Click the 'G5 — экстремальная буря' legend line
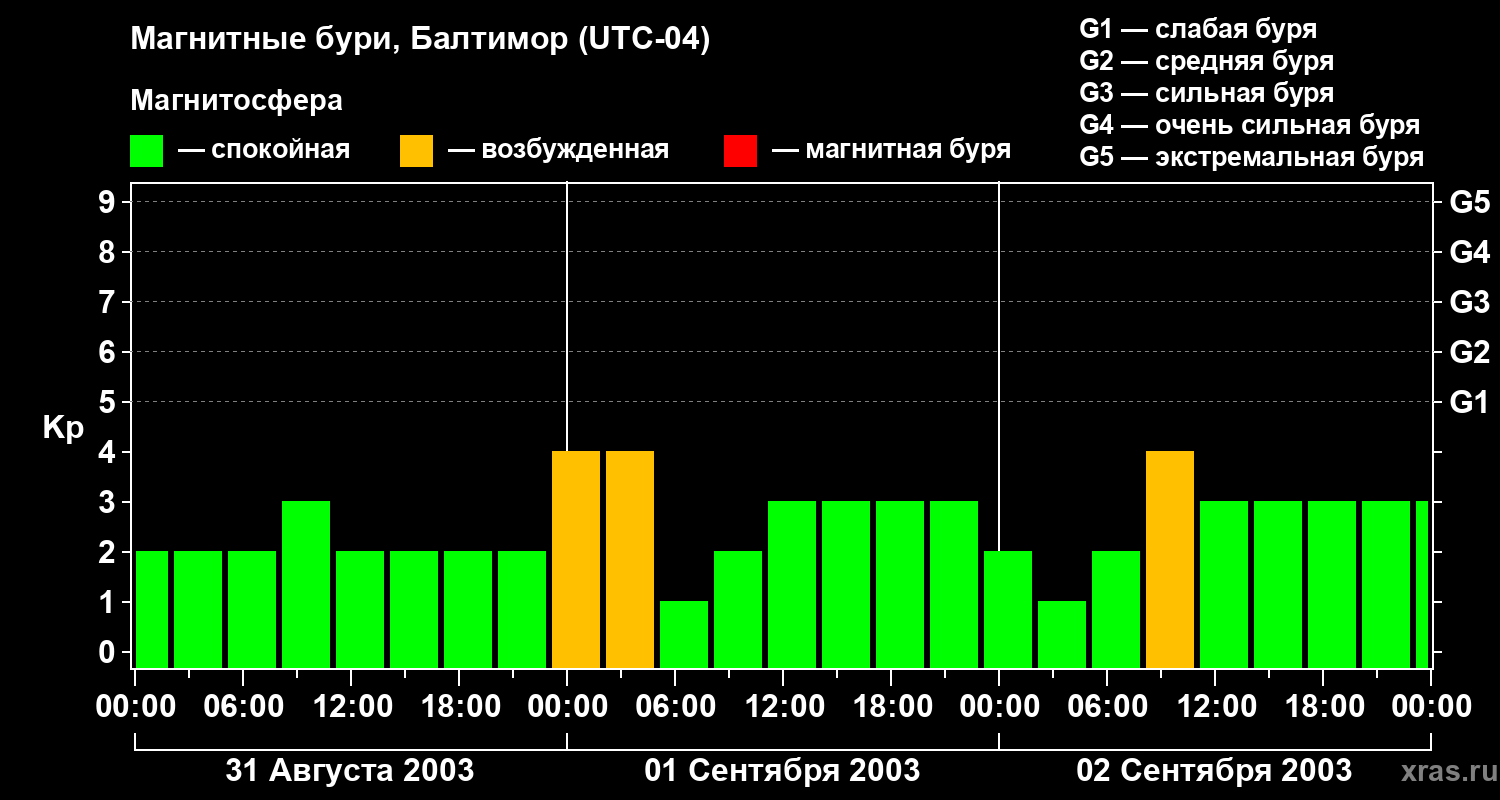Viewport: 1500px width, 800px height. (x=1252, y=157)
